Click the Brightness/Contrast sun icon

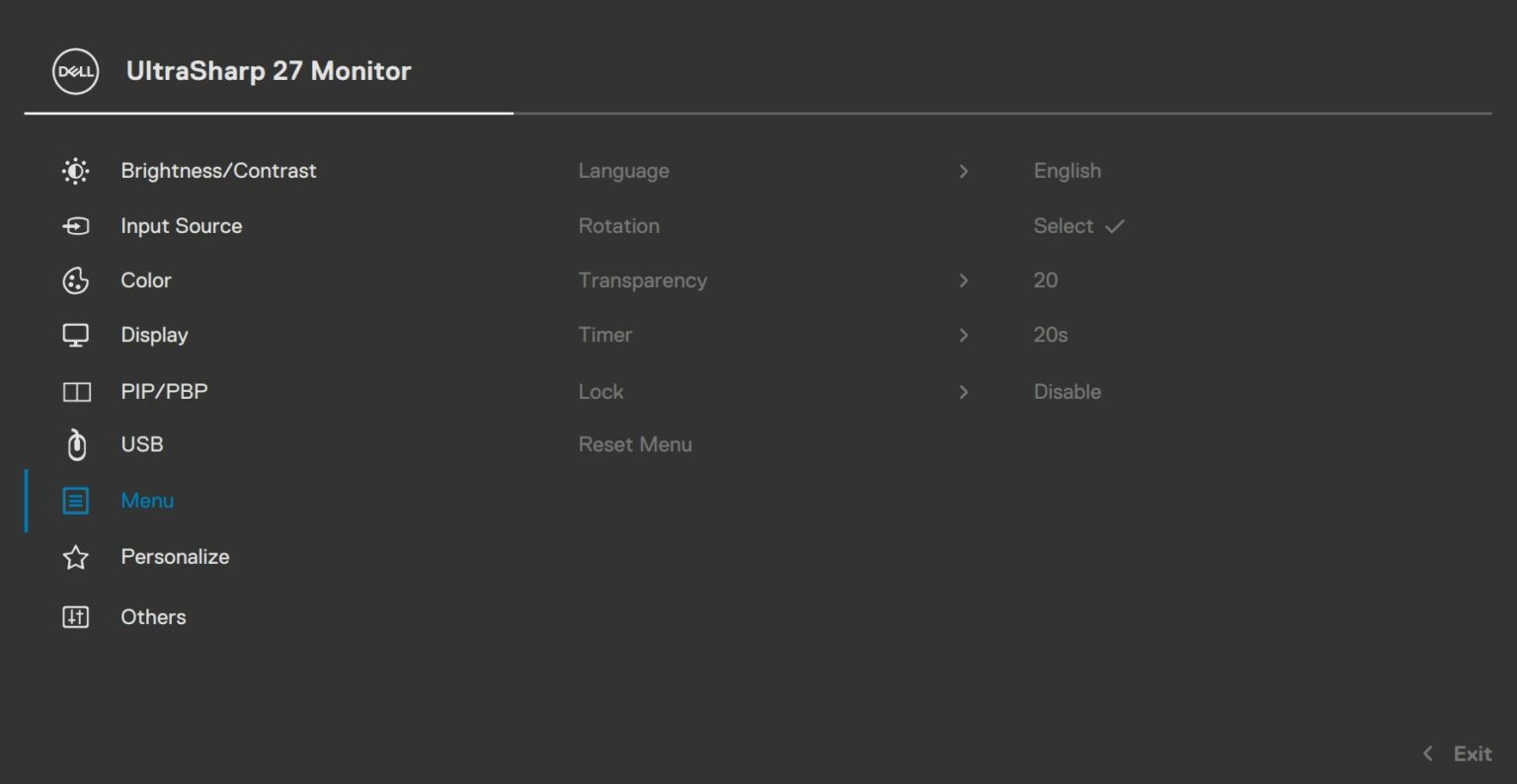click(75, 171)
